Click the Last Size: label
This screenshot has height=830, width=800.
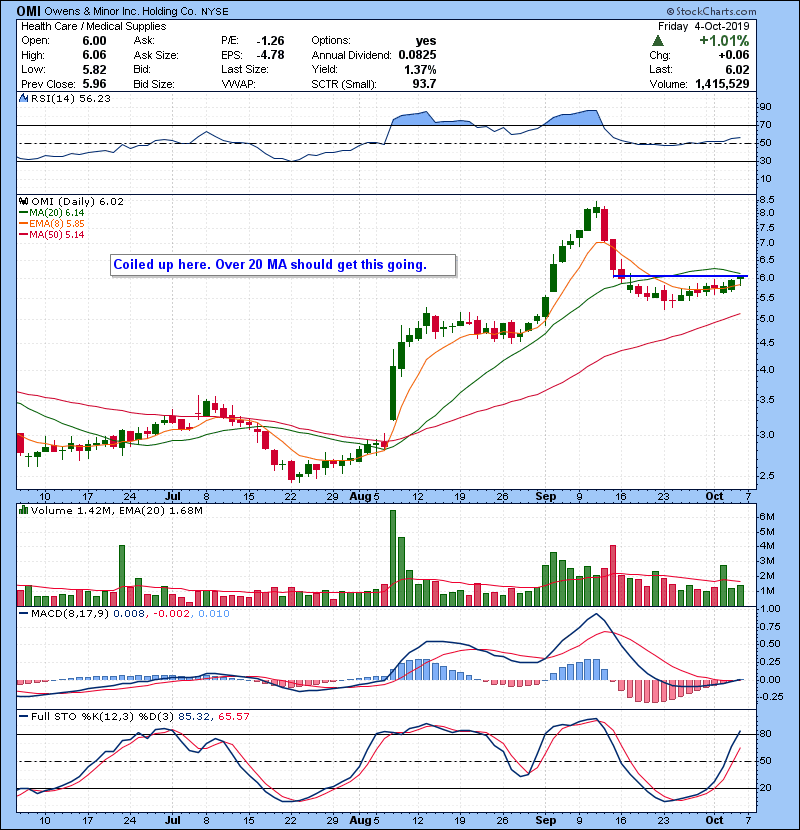click(x=245, y=69)
